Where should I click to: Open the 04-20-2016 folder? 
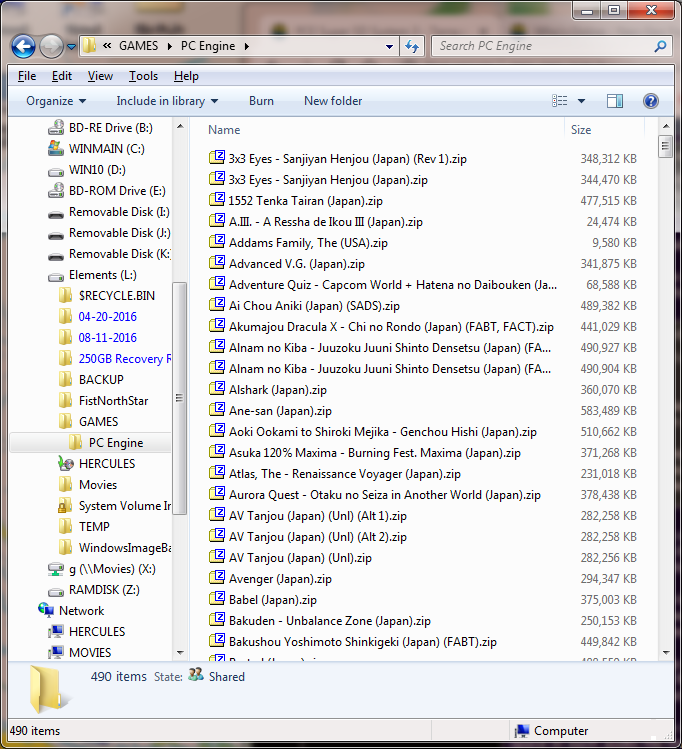(107, 317)
